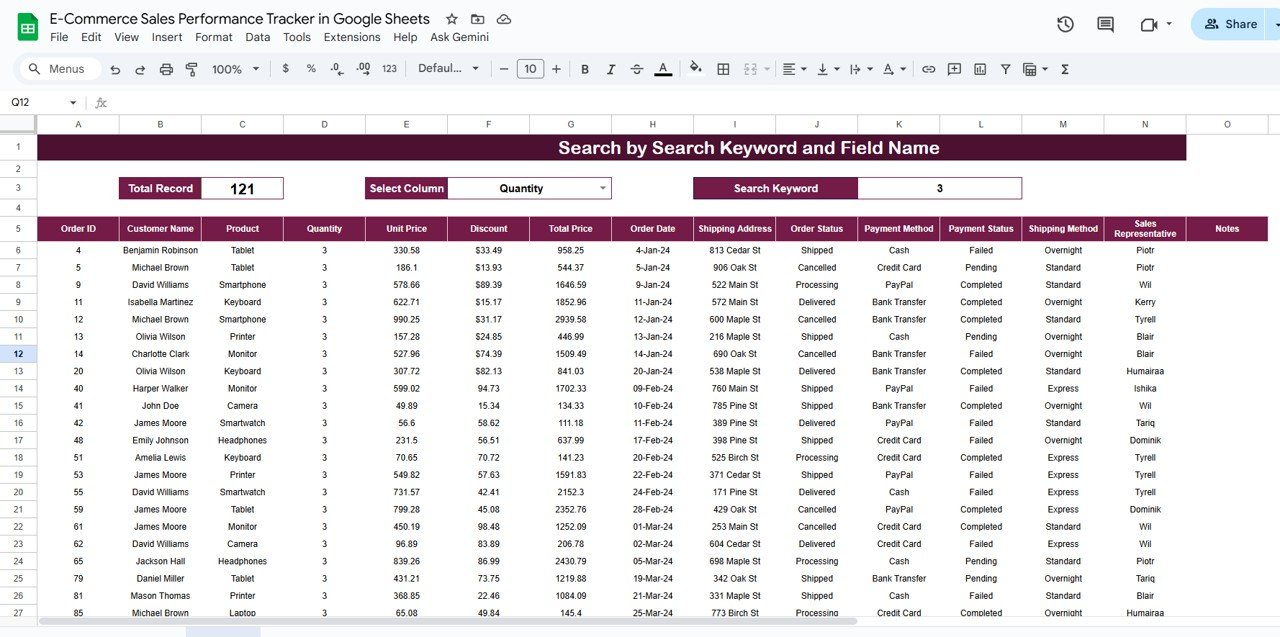1280x637 pixels.
Task: Select the paint format tool
Action: tap(191, 68)
